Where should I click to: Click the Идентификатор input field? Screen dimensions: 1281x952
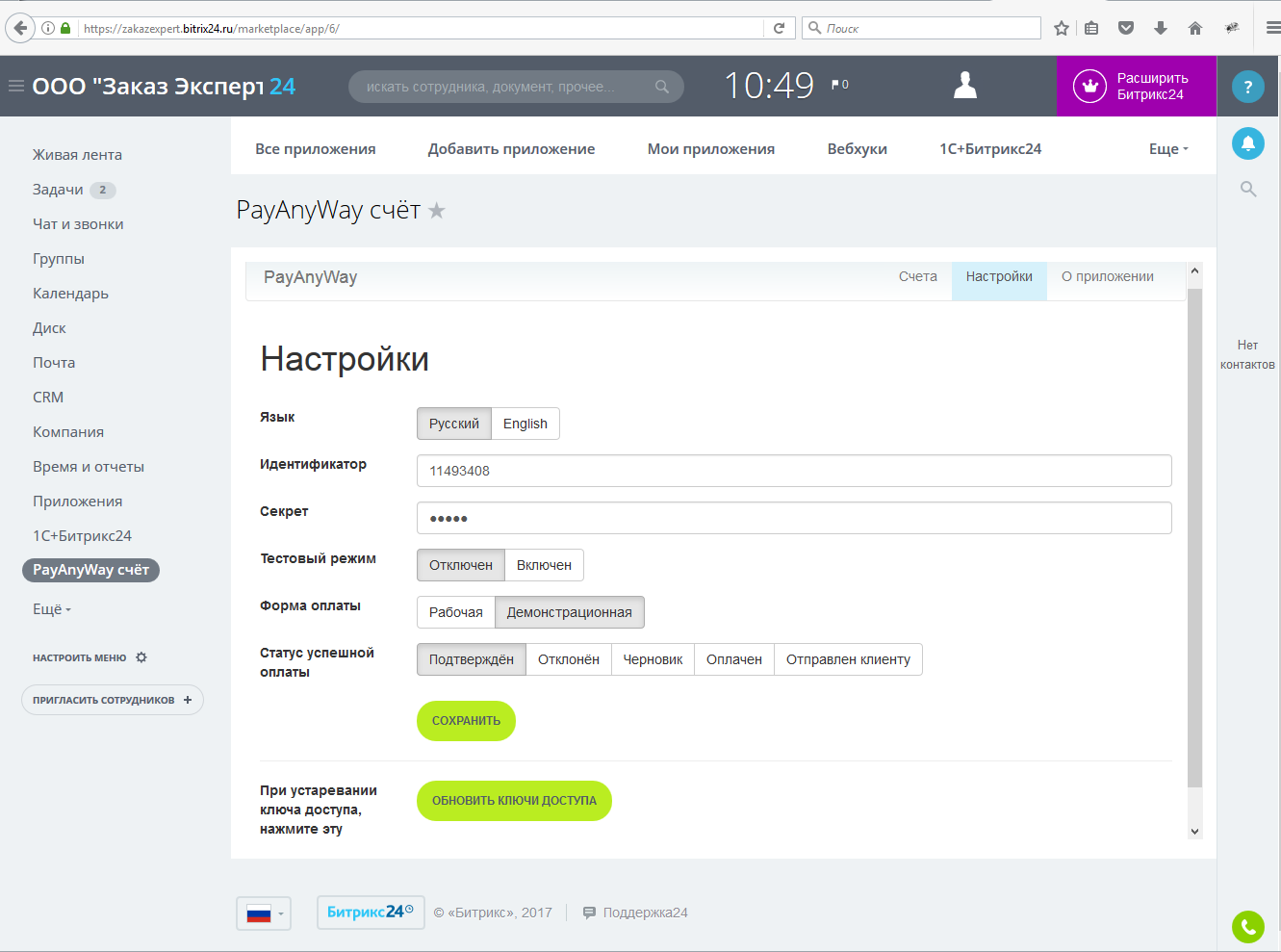click(x=793, y=471)
